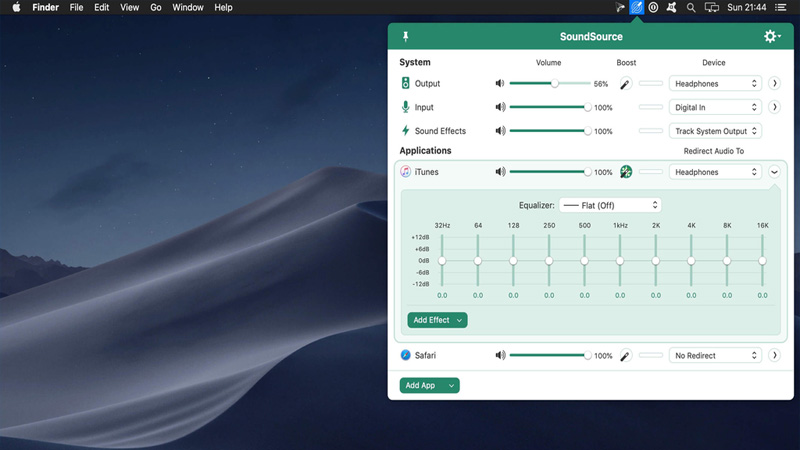Click the Add App button

429,385
